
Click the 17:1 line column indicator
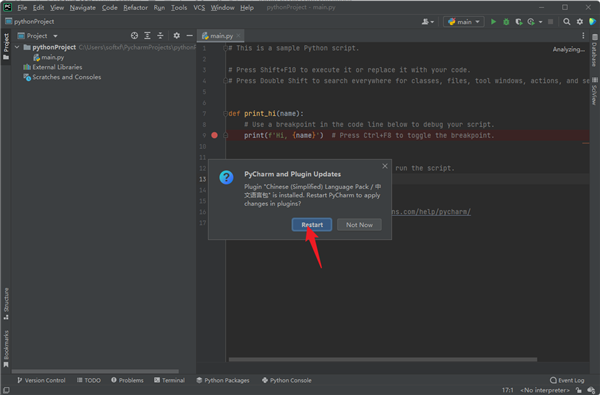508,390
